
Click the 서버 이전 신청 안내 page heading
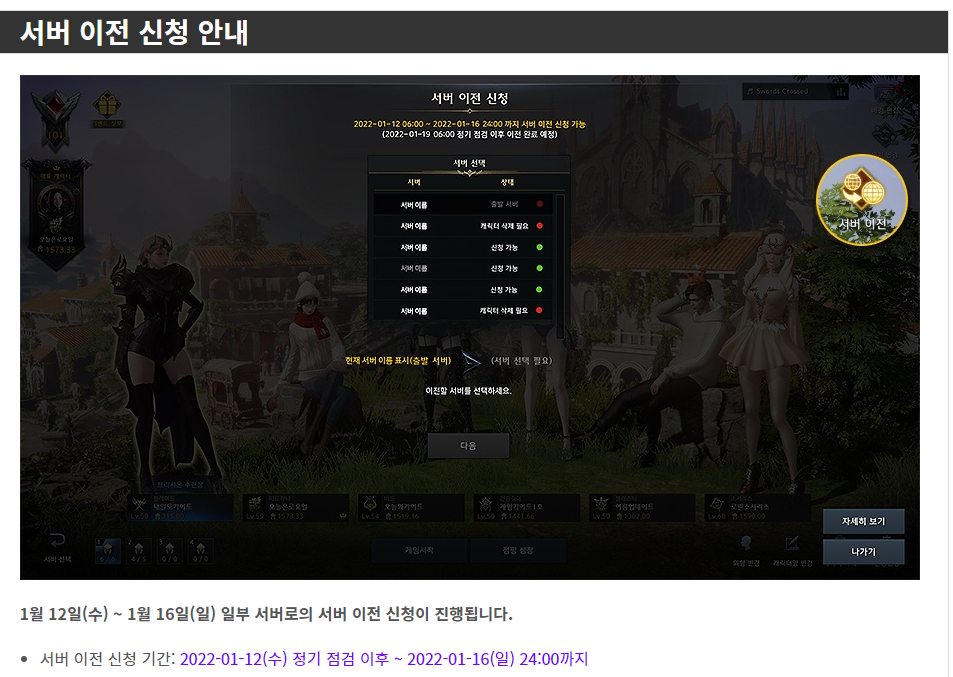(134, 32)
